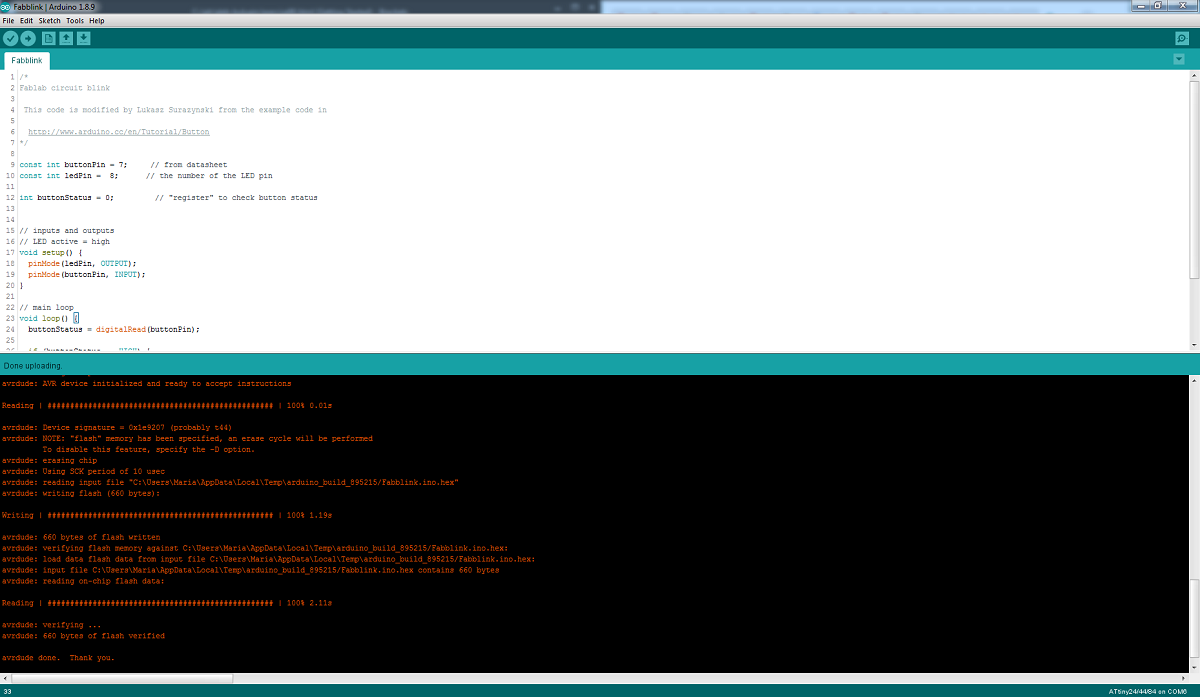Click the 'pinMode(buttonPin, INPUT);' line
The height and width of the screenshot is (697, 1200).
tap(87, 274)
